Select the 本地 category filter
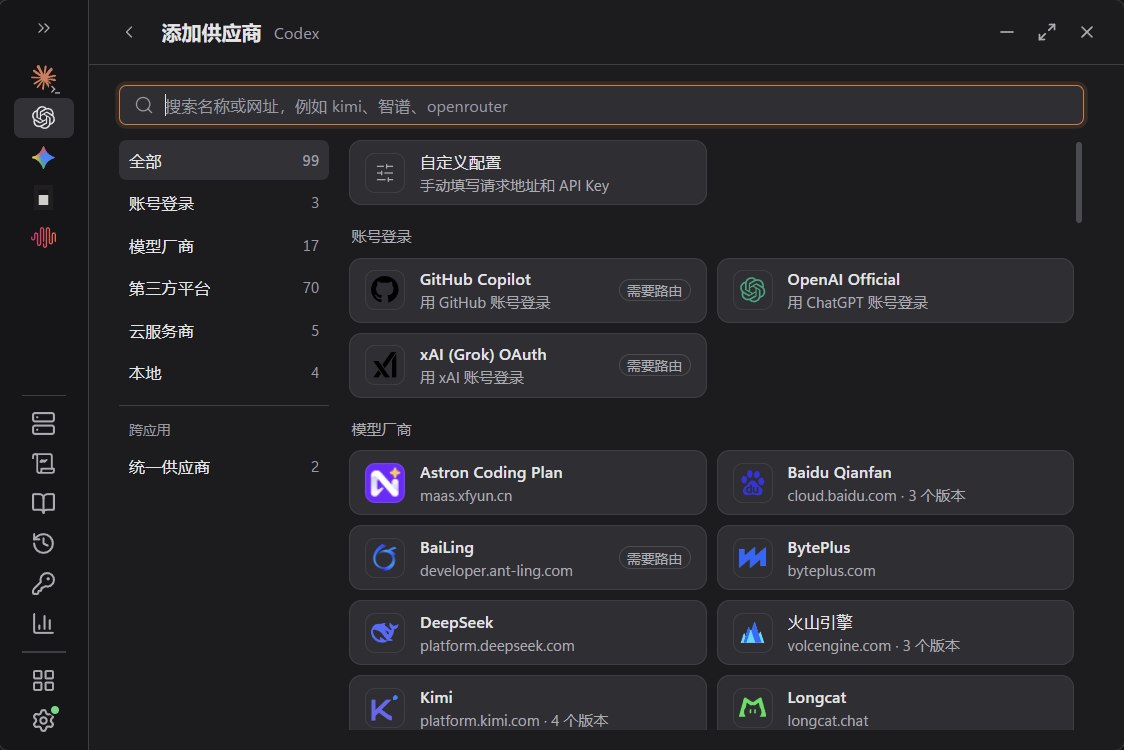1124x750 pixels. tap(224, 373)
